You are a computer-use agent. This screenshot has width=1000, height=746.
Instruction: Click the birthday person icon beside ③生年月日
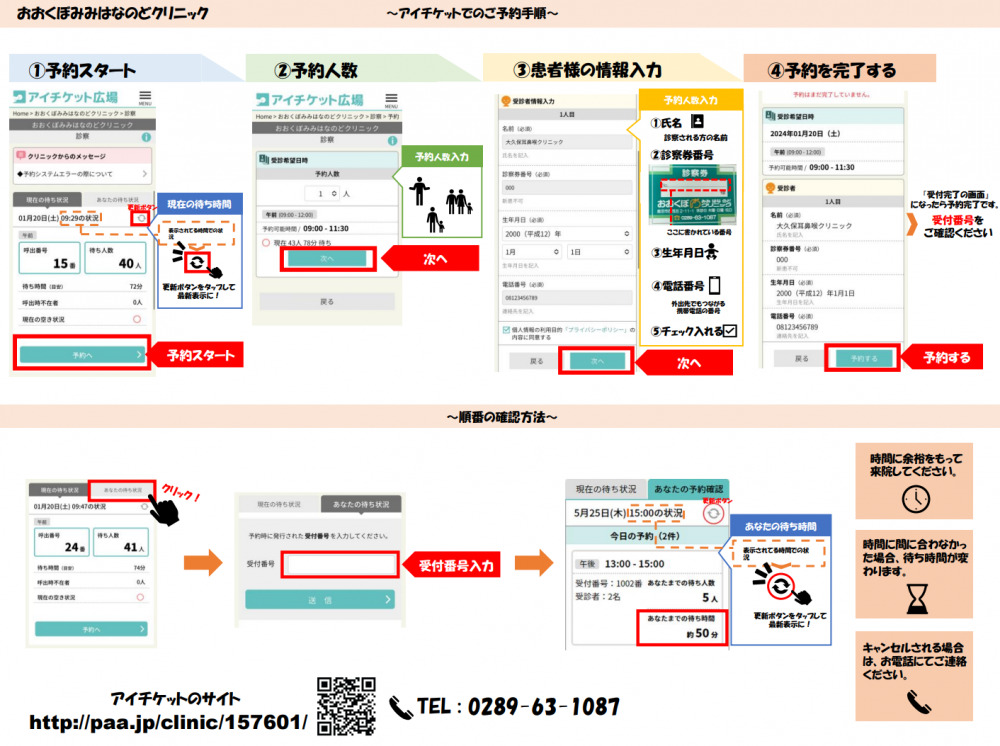point(711,252)
